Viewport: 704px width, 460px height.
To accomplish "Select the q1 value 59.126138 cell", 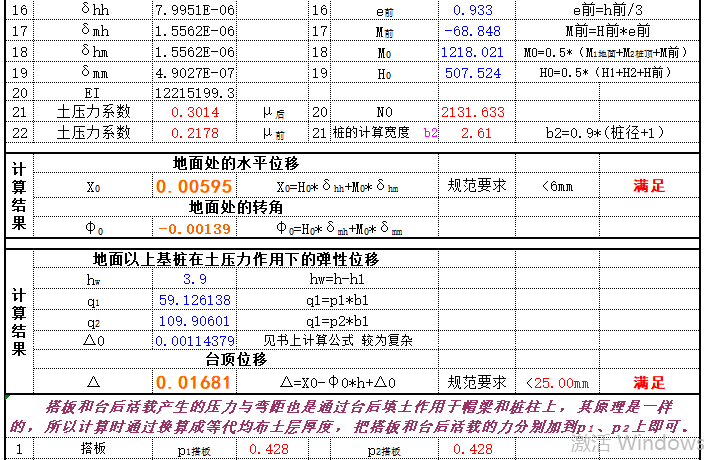I will pos(194,300).
